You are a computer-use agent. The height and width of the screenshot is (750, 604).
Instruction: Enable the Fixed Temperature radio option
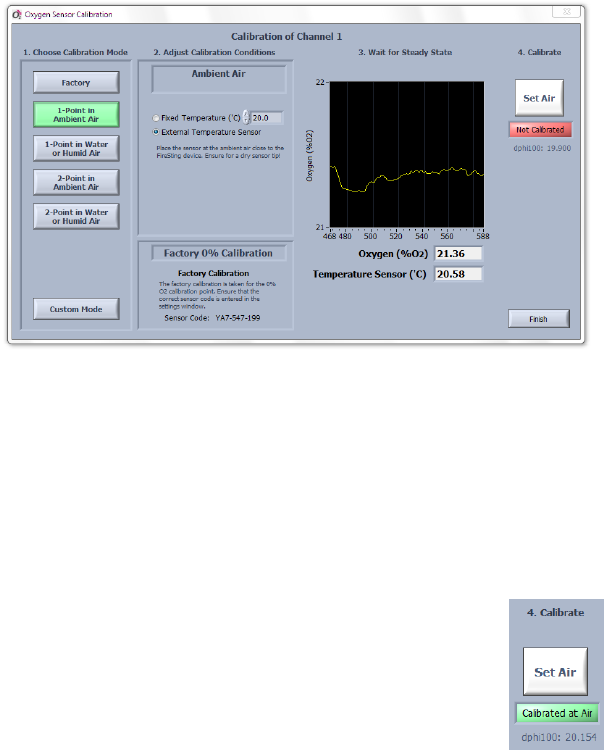coord(155,118)
